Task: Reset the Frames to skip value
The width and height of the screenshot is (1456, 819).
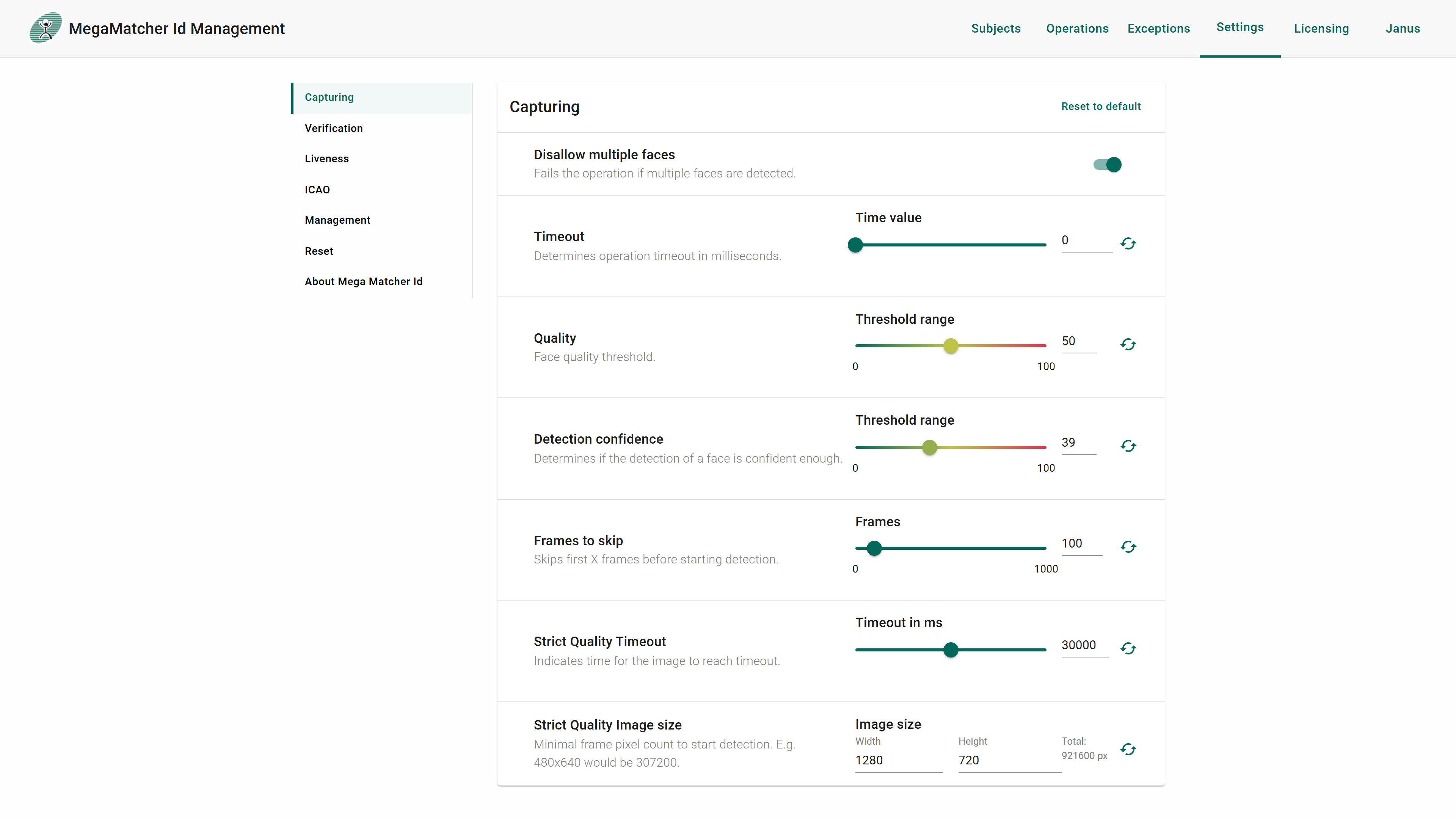Action: 1128,546
